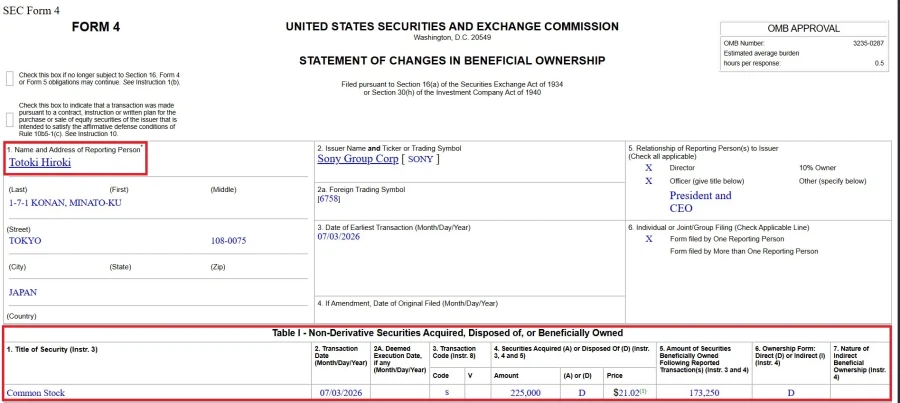This screenshot has width=900, height=403.
Task: Click the footnote marker beside price $21.02
Action: pos(643,391)
